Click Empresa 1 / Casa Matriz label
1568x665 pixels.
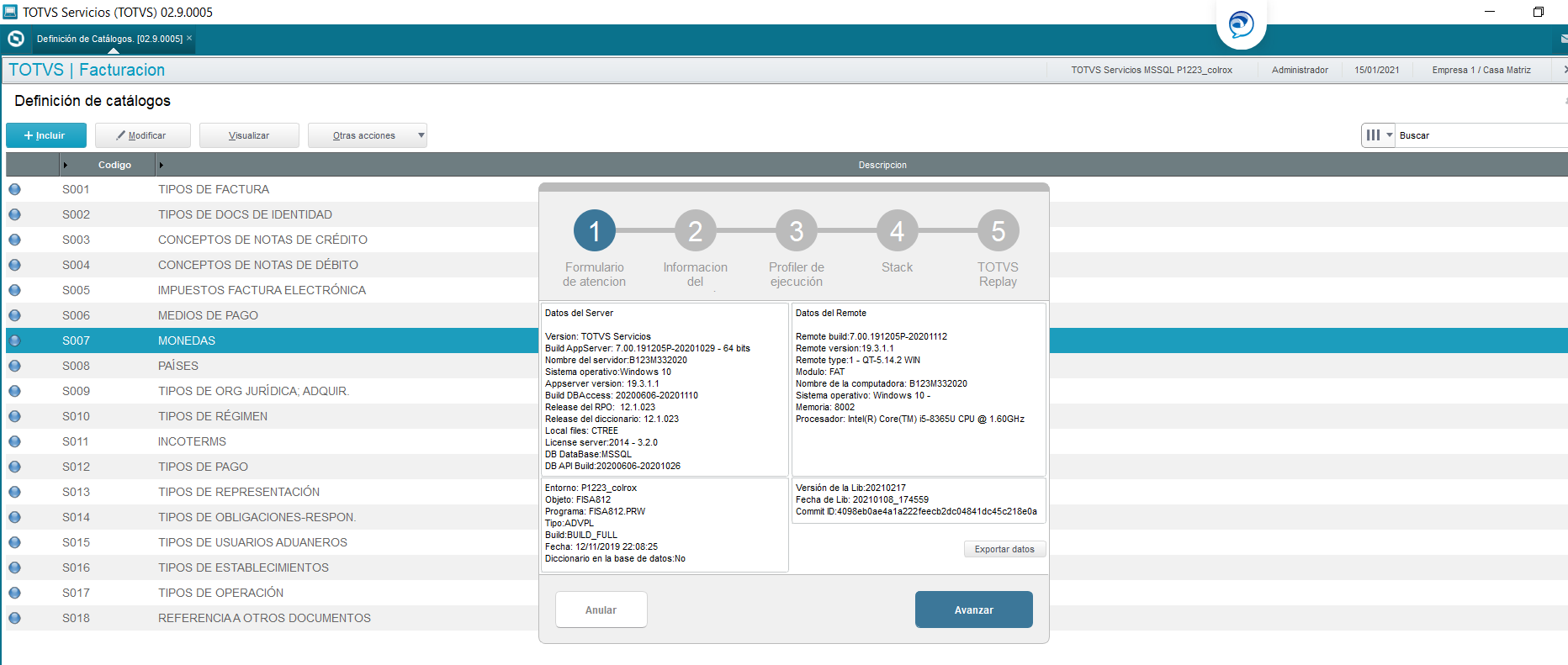pos(1481,70)
